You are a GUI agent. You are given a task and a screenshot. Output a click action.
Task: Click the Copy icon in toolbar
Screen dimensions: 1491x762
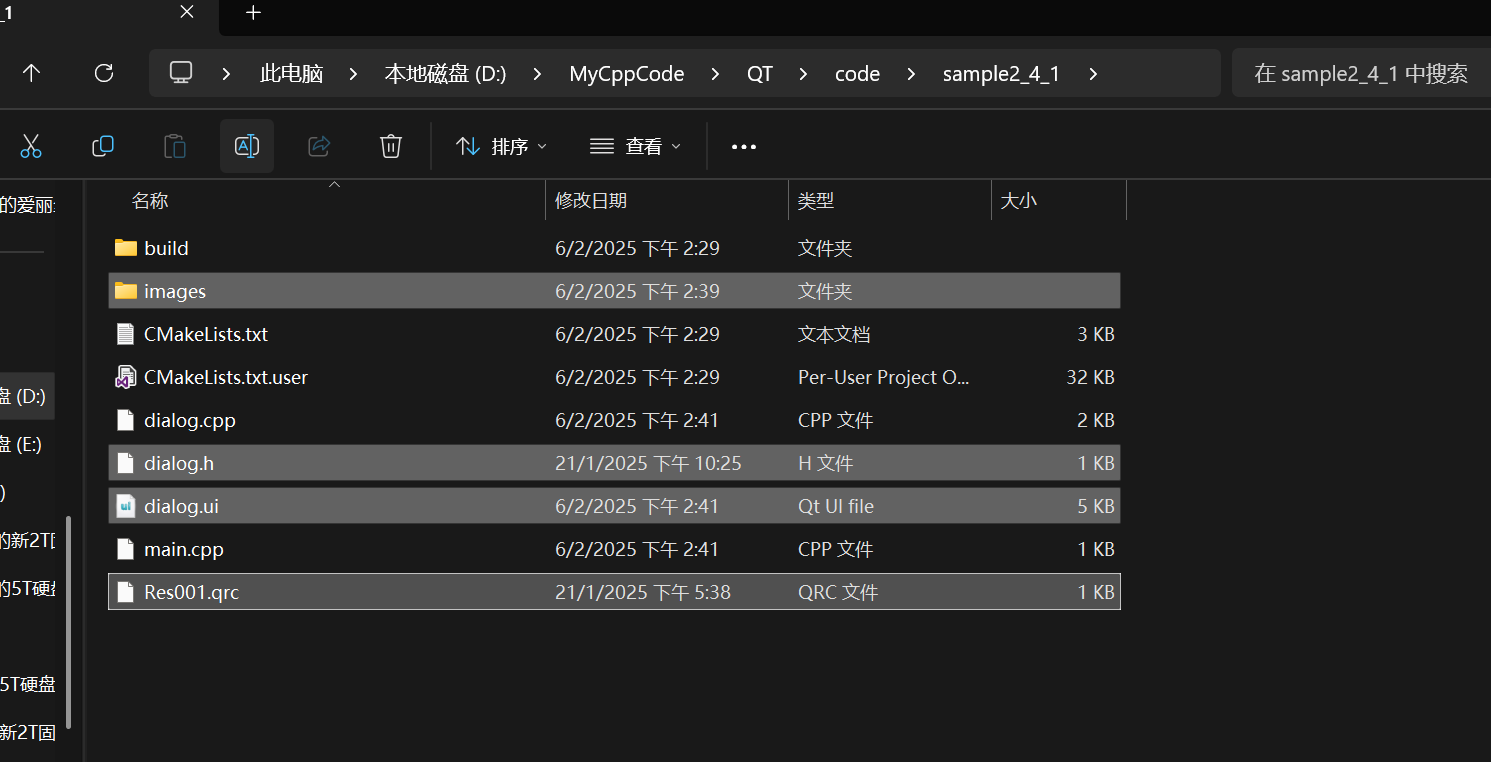[102, 146]
